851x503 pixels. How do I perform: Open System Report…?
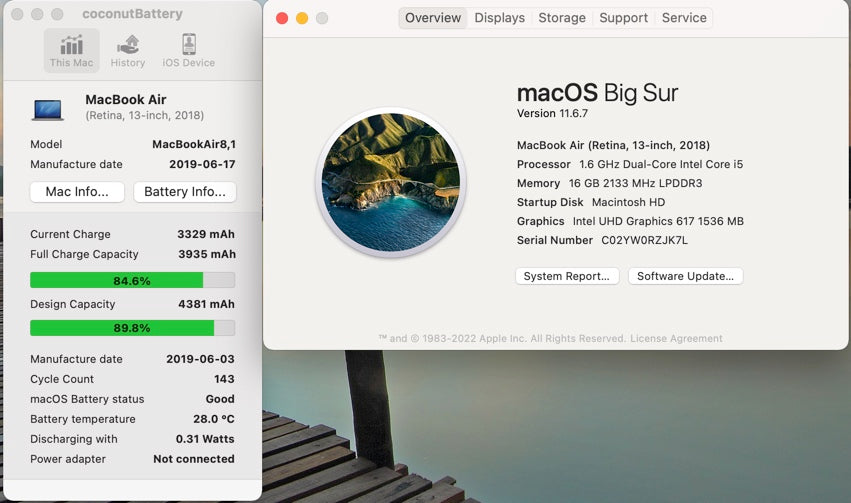567,276
